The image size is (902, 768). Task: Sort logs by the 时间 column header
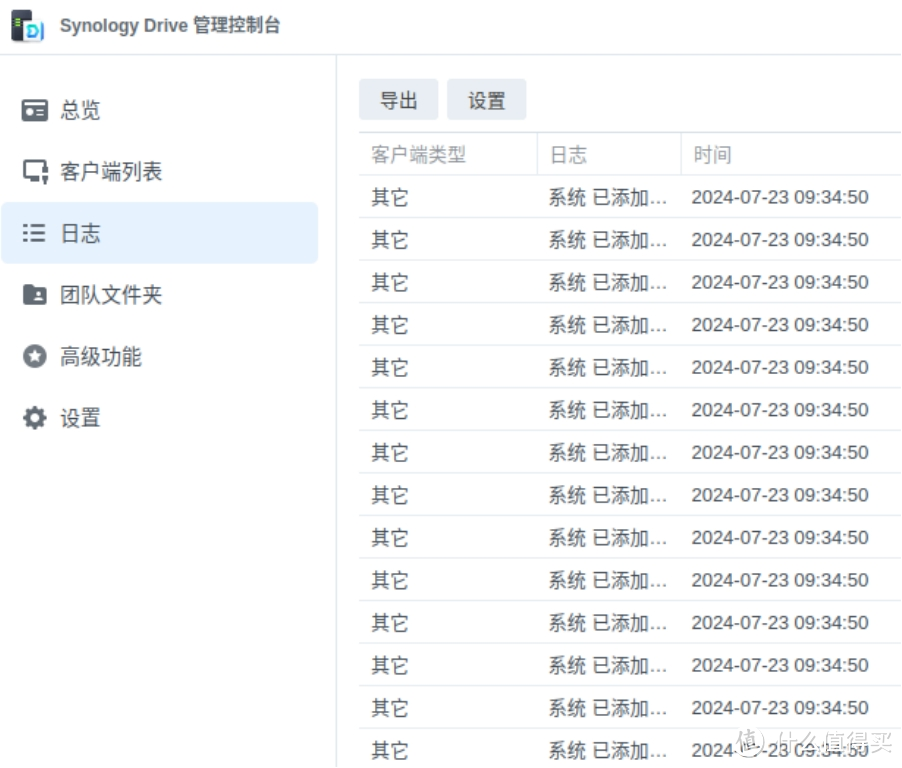(714, 153)
